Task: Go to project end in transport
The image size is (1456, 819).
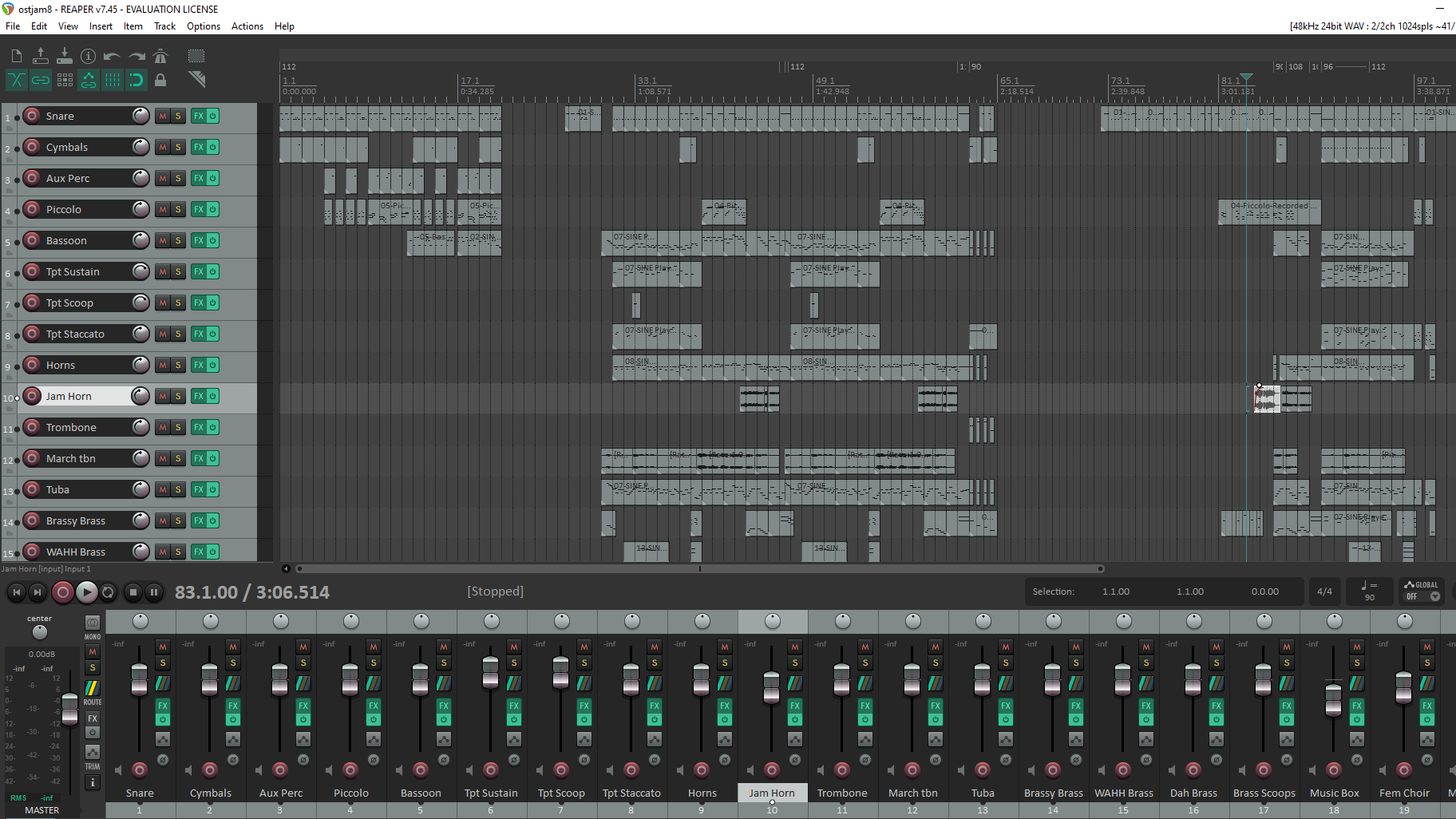Action: pos(37,592)
